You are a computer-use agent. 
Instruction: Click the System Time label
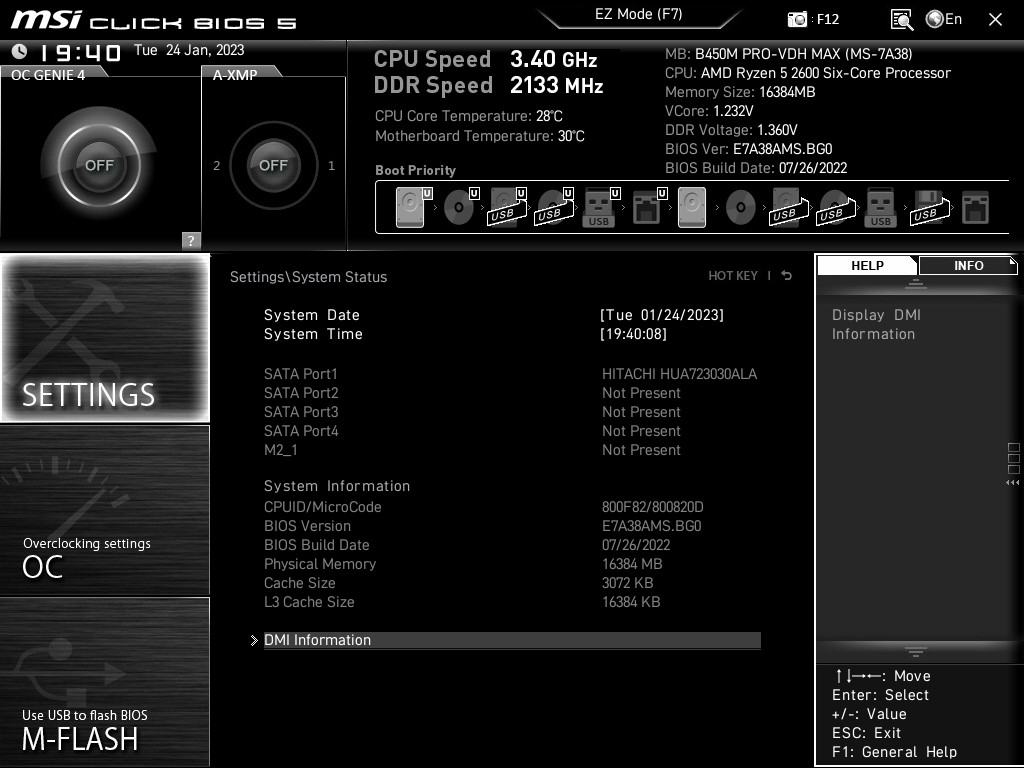[313, 334]
